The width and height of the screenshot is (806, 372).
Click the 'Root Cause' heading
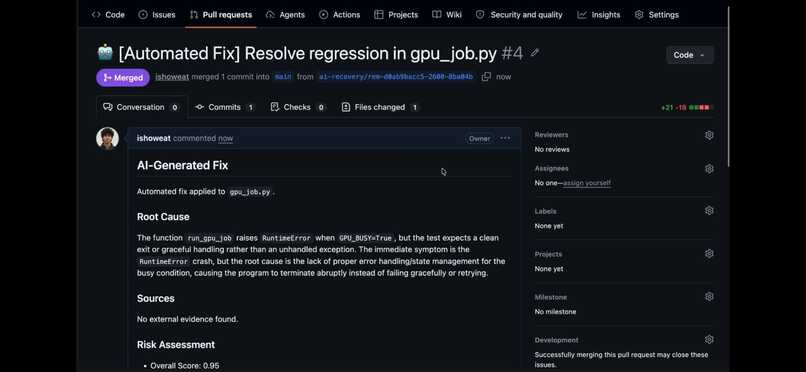pos(163,217)
